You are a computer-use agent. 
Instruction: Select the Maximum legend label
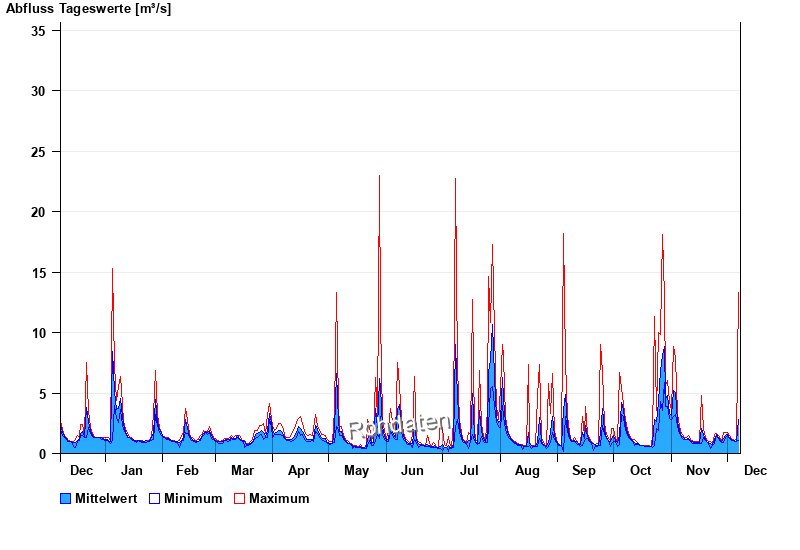tap(279, 498)
